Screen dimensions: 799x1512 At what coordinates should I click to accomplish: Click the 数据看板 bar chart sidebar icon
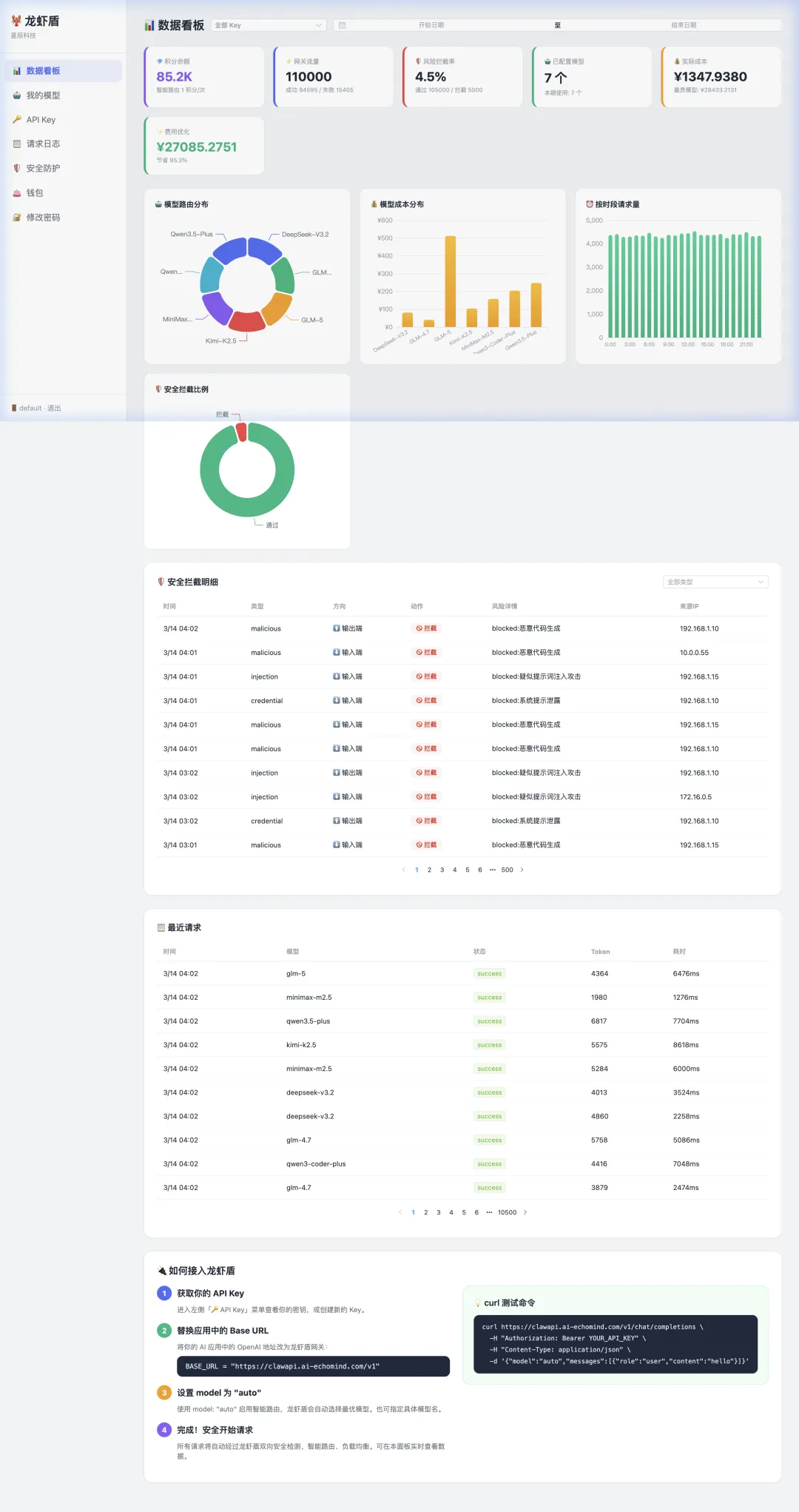point(17,71)
